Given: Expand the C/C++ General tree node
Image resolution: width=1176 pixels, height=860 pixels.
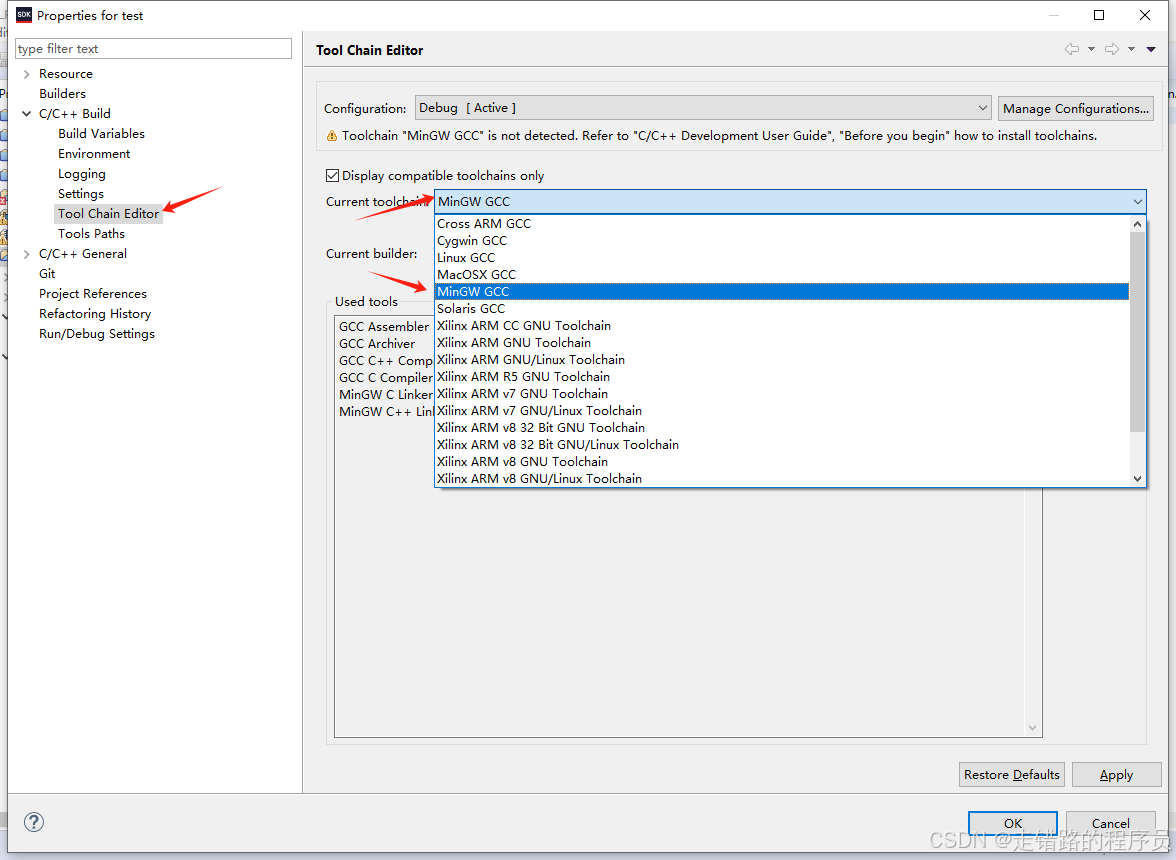Looking at the screenshot, I should pos(27,254).
